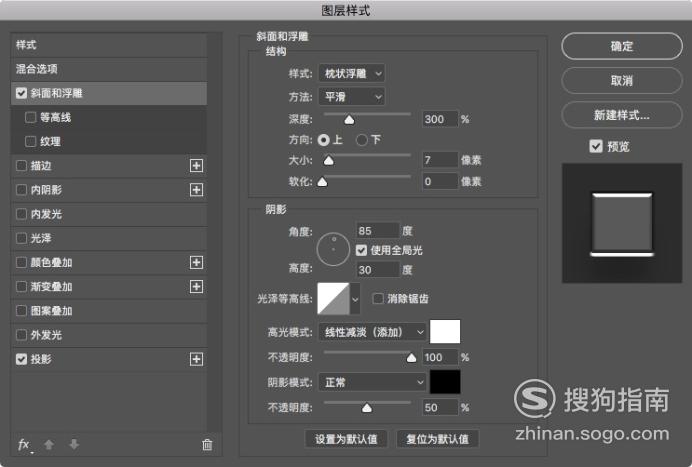This screenshot has width=692, height=467.
Task: Click the 深度 field showing 300
Action: (x=440, y=119)
